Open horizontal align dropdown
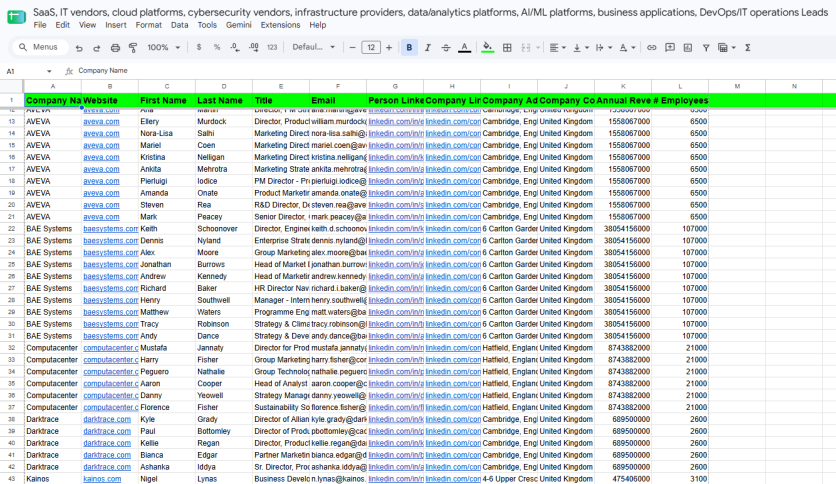 click(x=557, y=47)
